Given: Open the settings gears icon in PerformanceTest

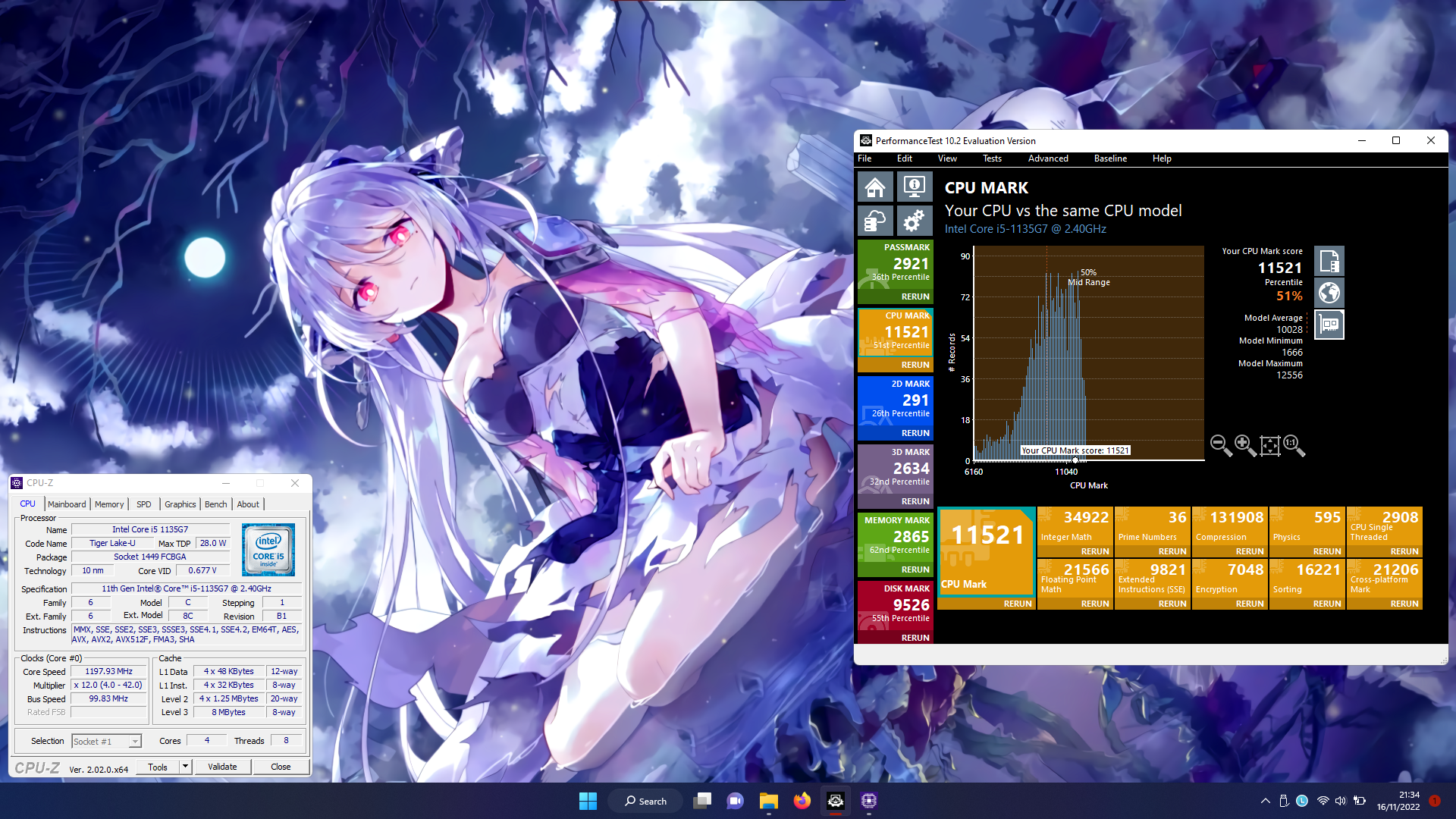Looking at the screenshot, I should click(x=915, y=221).
